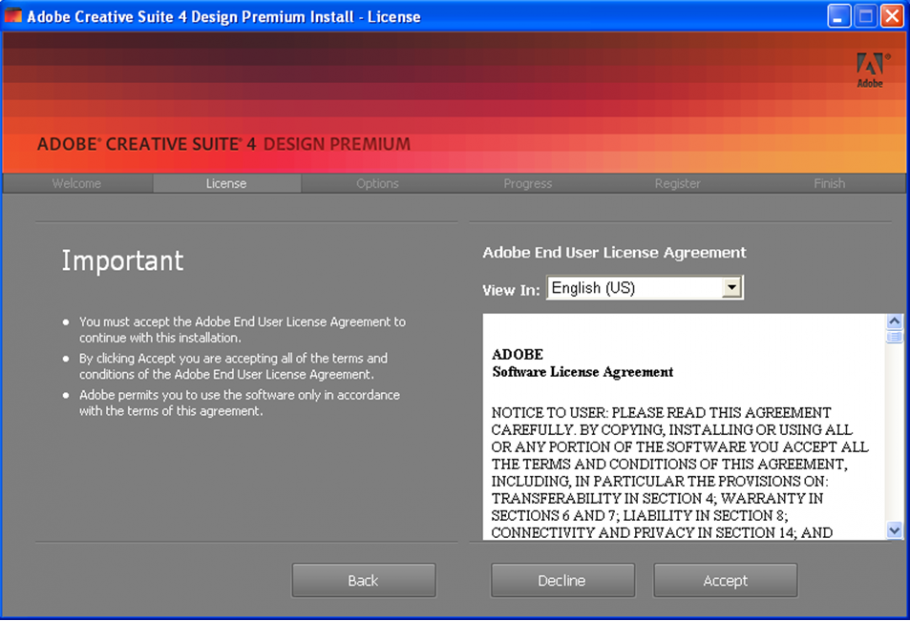The image size is (910, 621).
Task: Click the 'By clicking Accept' bullet text
Action: pos(233,366)
